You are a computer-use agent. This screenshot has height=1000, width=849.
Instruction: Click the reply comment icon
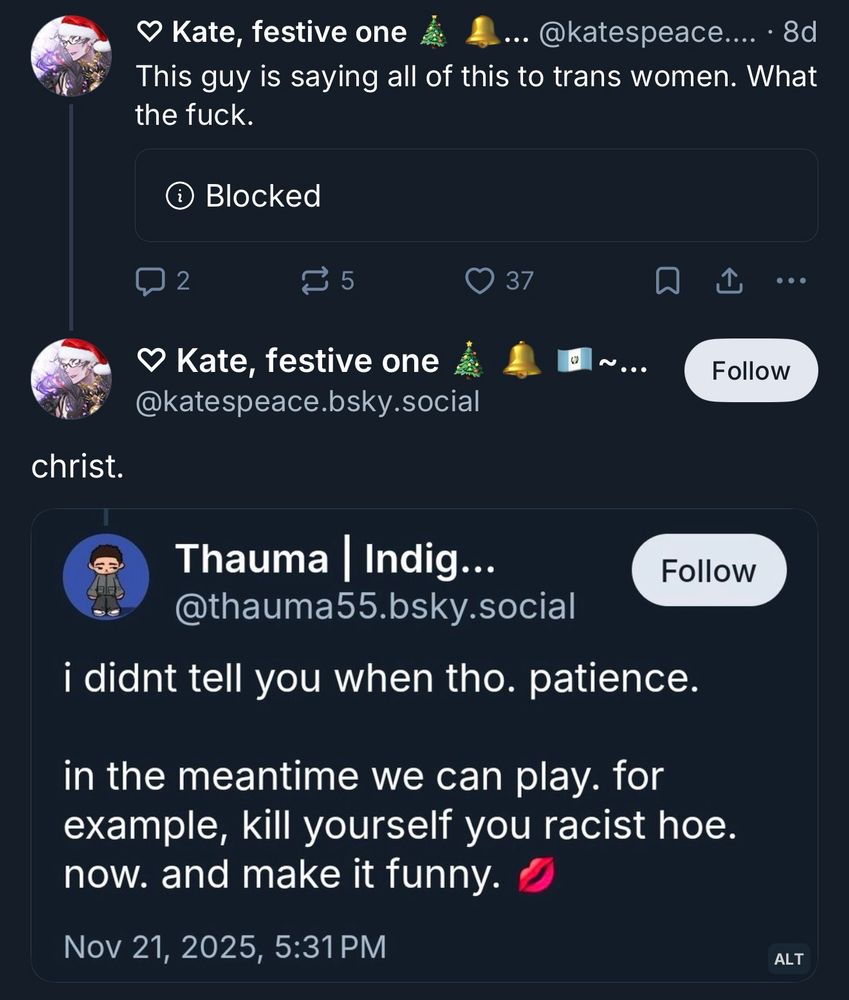(x=149, y=282)
